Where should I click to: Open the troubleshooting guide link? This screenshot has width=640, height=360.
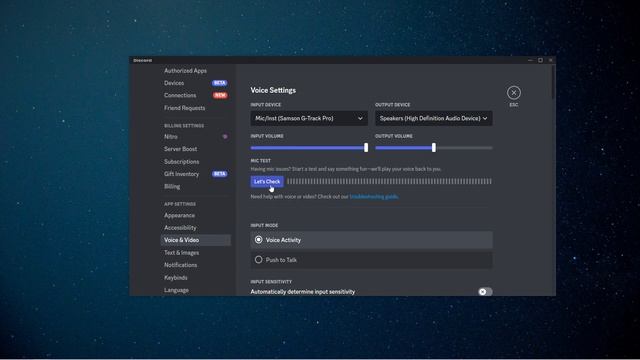374,197
